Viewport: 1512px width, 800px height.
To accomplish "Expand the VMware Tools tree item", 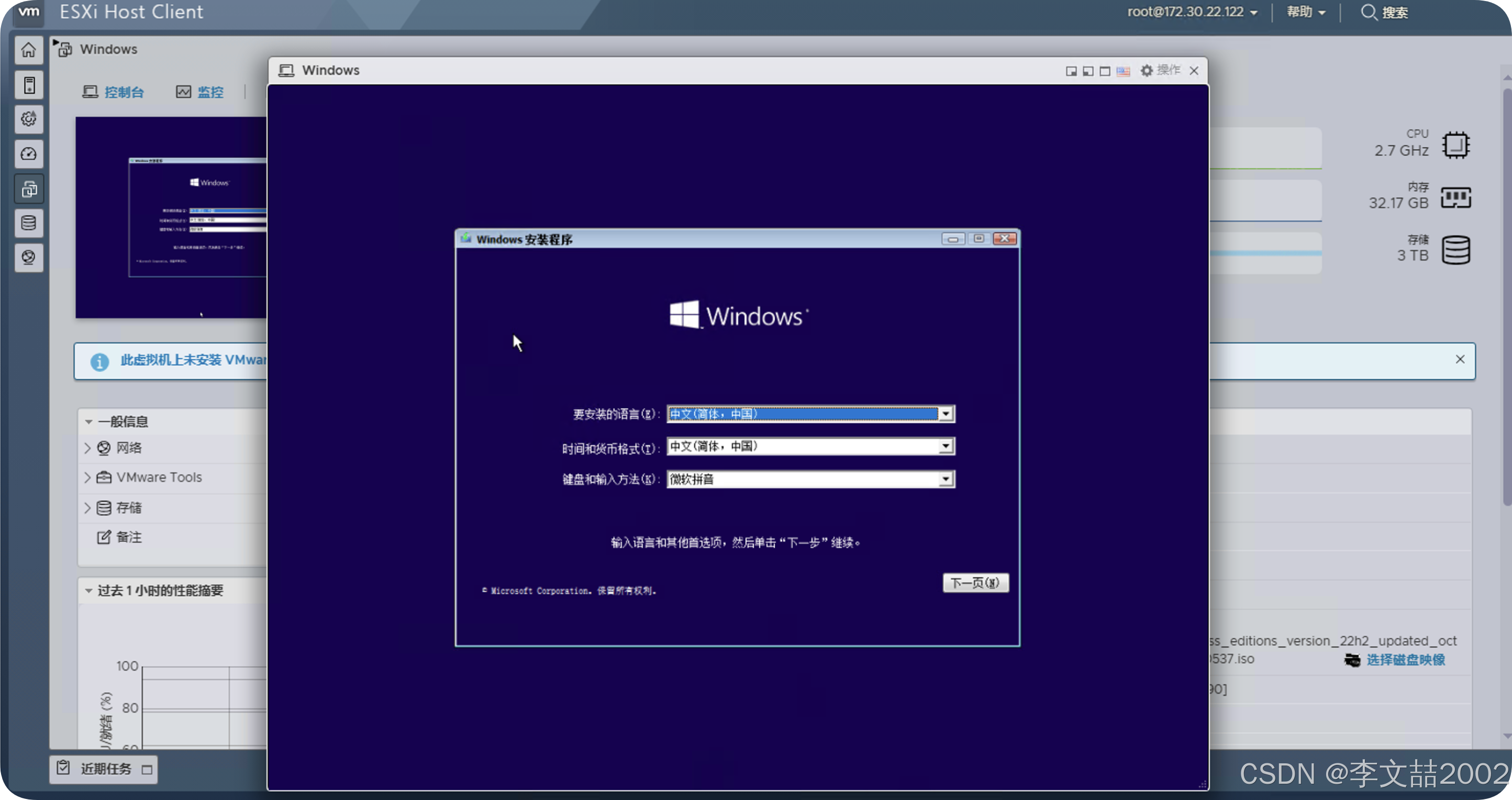I will (87, 478).
